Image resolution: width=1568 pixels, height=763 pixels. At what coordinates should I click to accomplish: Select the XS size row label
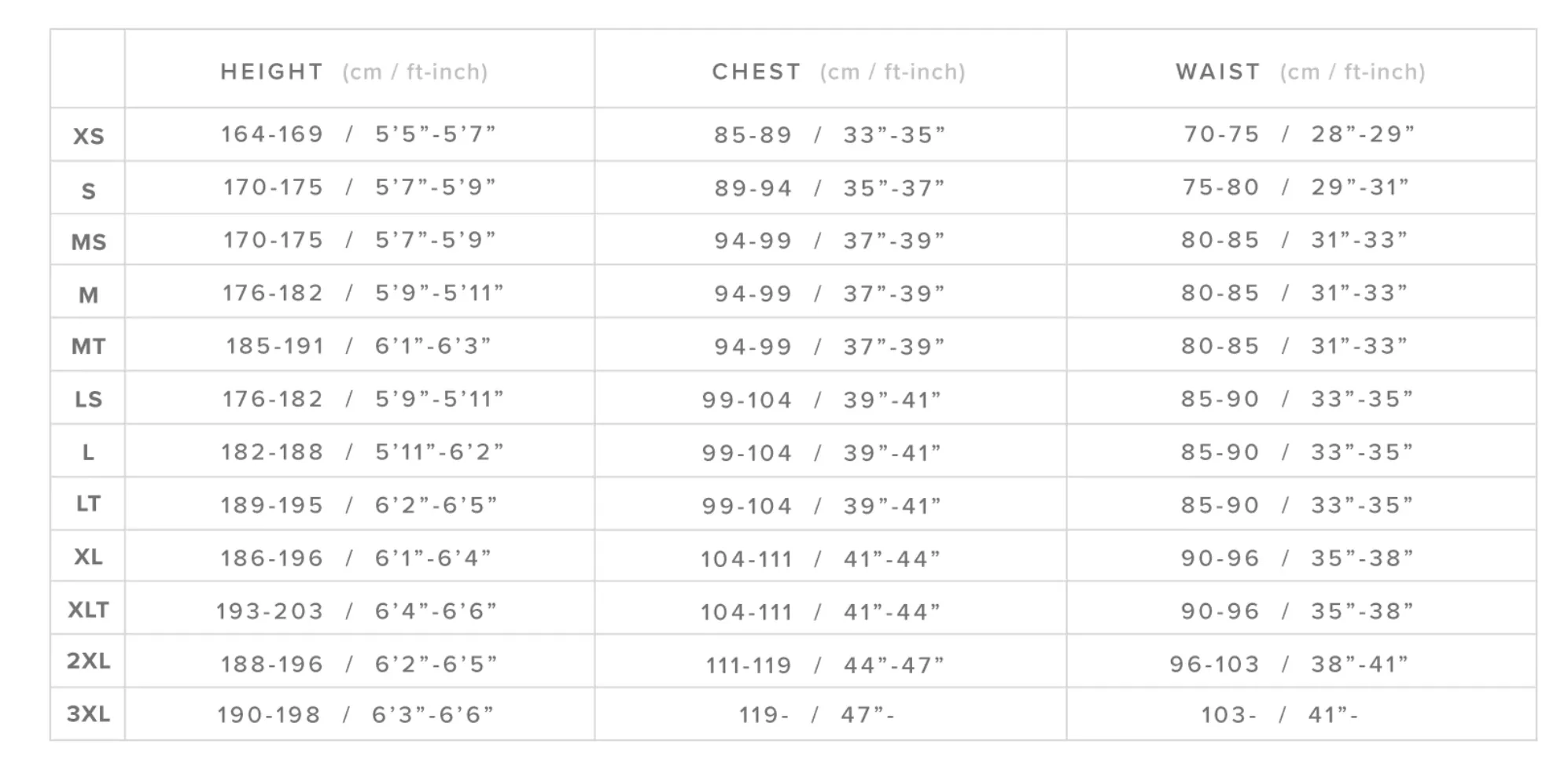pyautogui.click(x=88, y=136)
